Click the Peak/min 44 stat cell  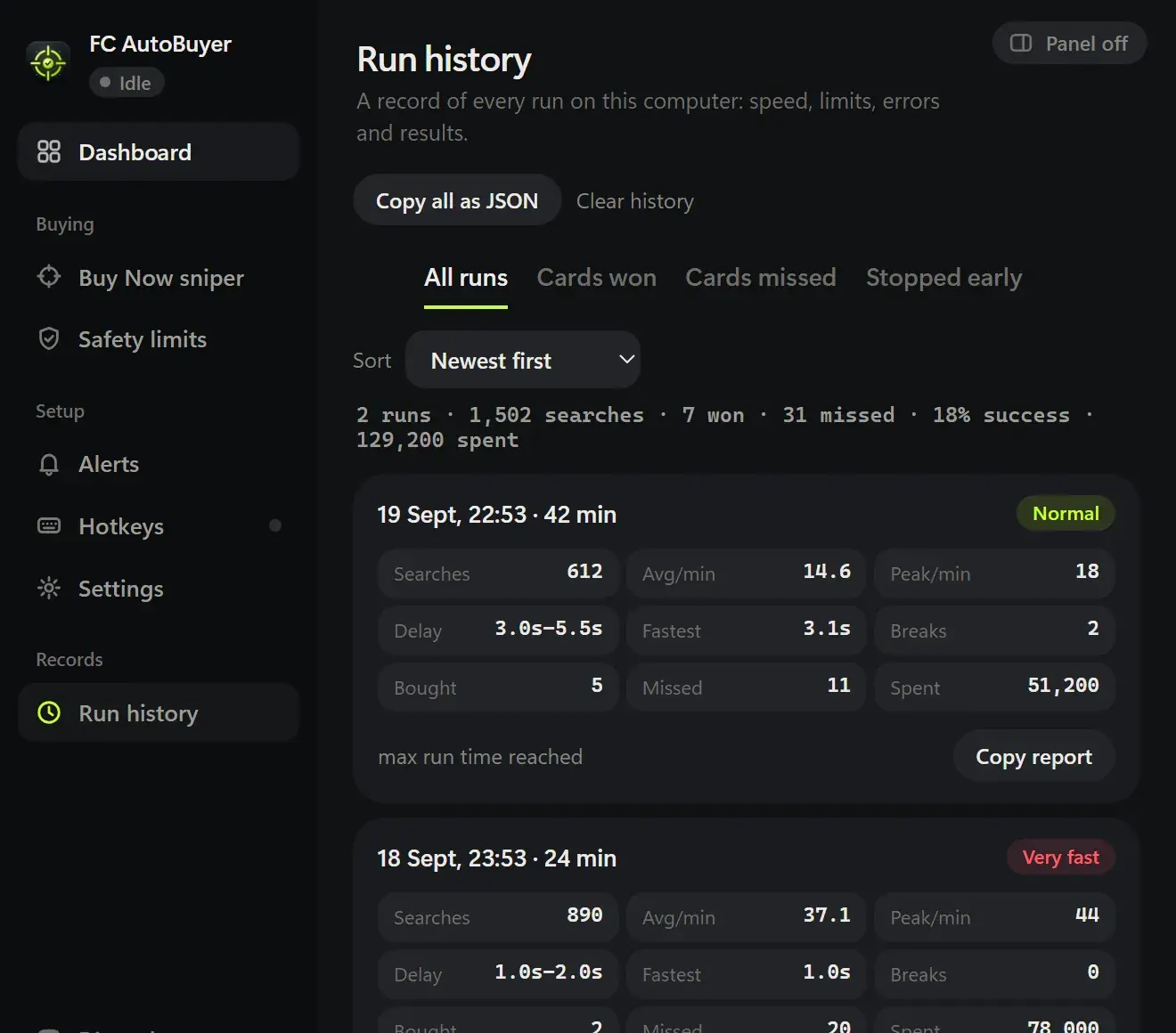994,916
